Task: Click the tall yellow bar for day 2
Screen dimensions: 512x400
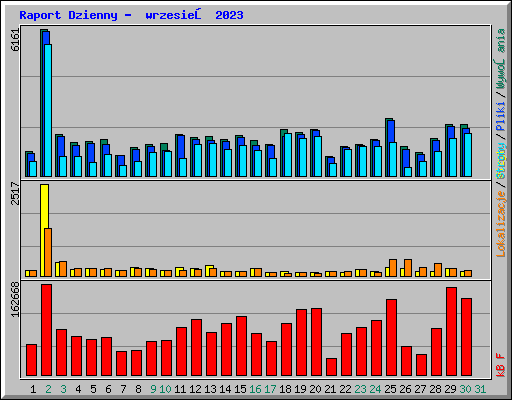Action: [x=43, y=230]
